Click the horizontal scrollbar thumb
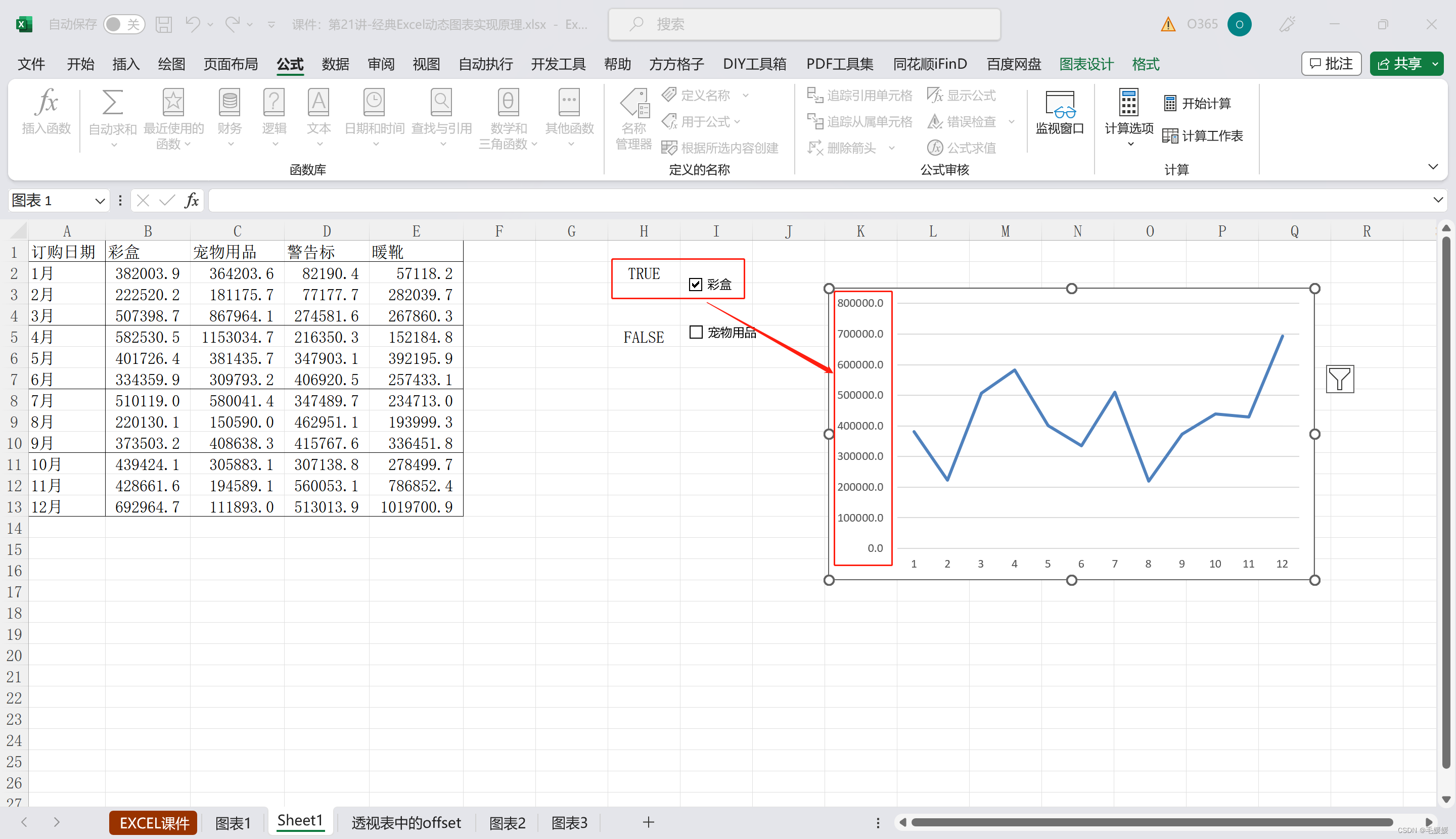Screen dimensions: 1456x839 [1153, 822]
